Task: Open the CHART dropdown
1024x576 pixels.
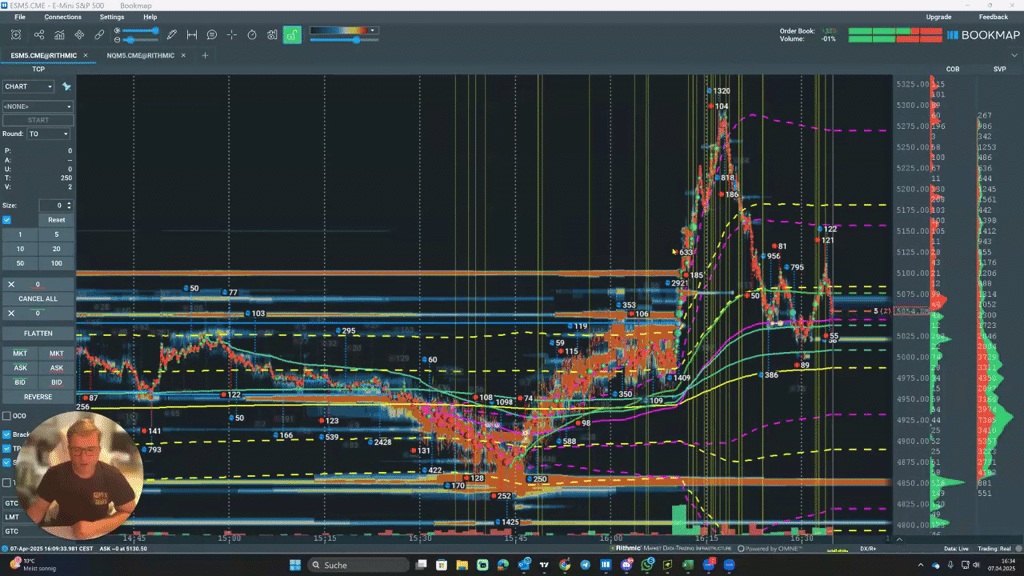Action: (28, 86)
